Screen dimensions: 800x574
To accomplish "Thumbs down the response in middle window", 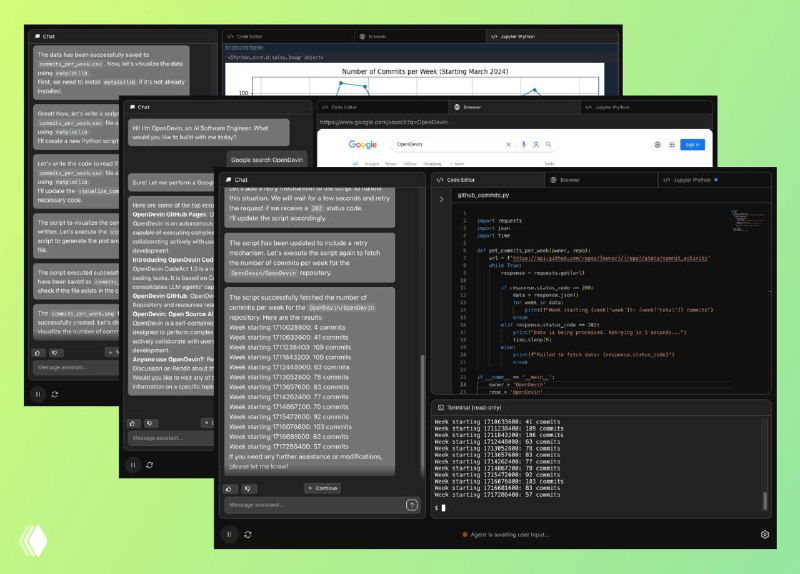I will [x=151, y=423].
